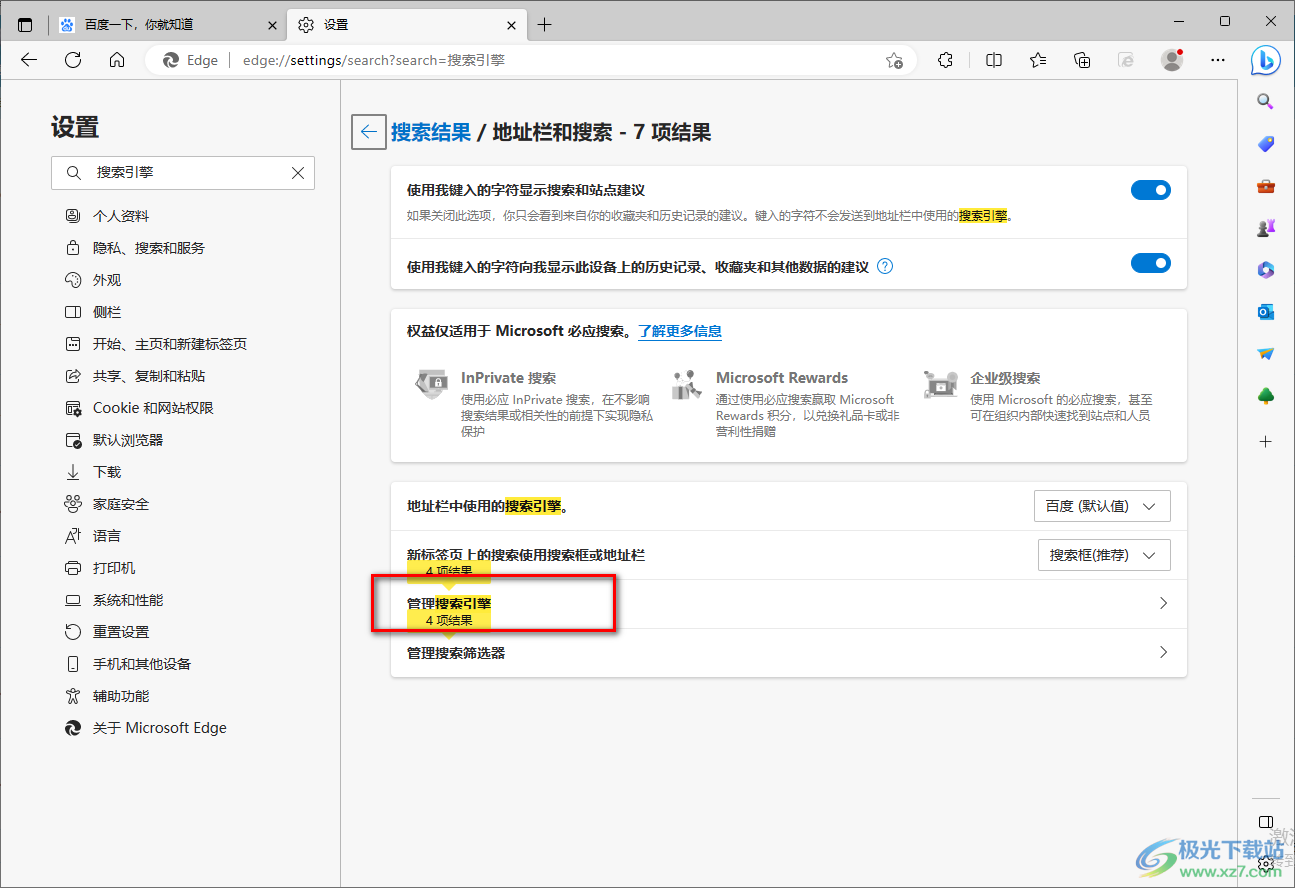Go to the home page
The width and height of the screenshot is (1295, 888).
pos(117,60)
